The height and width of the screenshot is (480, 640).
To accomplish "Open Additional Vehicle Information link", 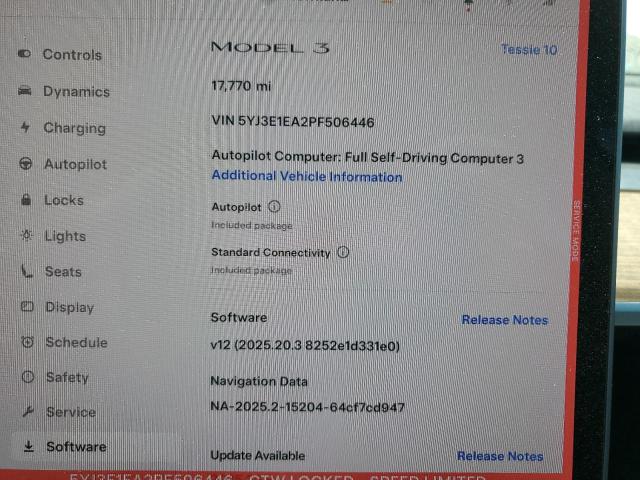I will [307, 177].
